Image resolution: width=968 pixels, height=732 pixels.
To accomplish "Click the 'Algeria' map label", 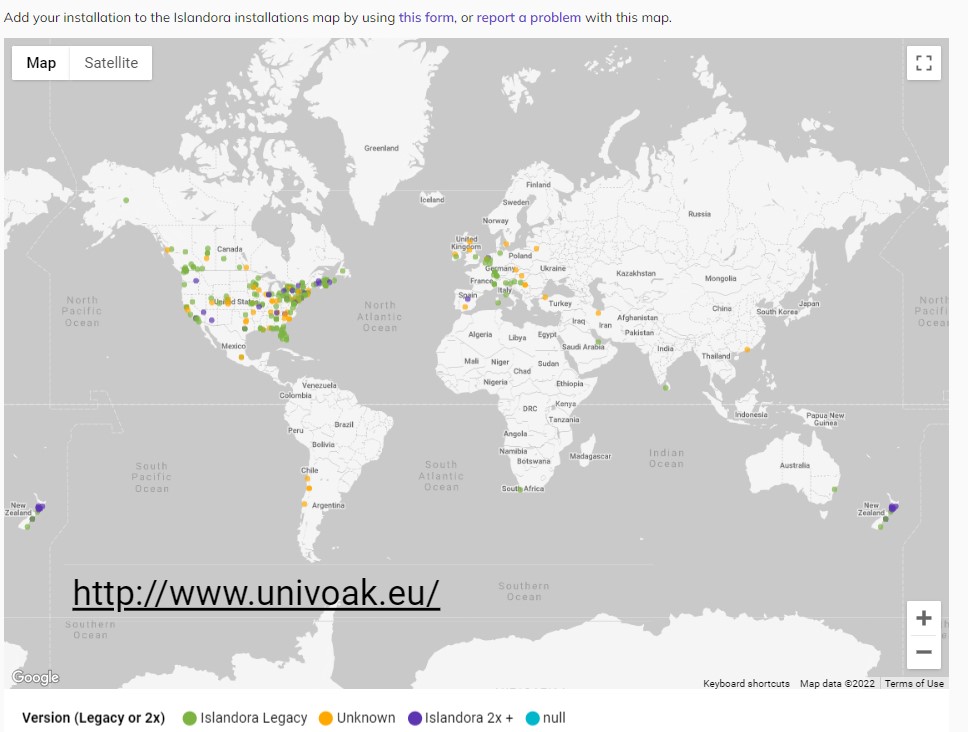I will (x=480, y=335).
